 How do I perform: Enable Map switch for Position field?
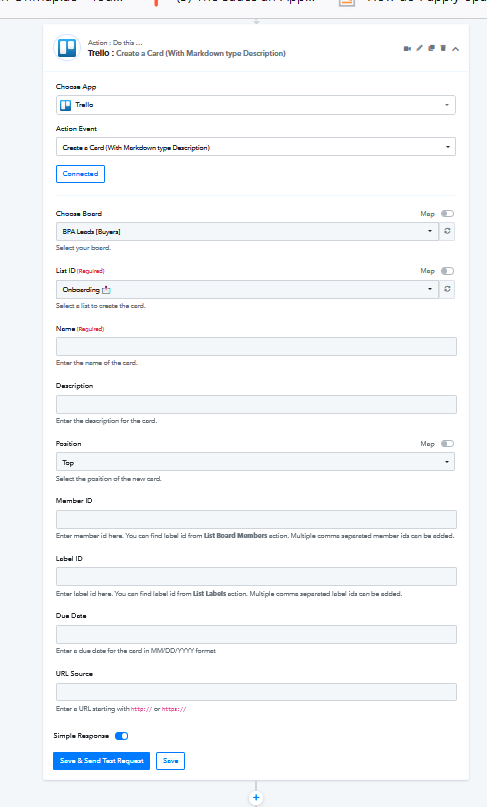[447, 444]
